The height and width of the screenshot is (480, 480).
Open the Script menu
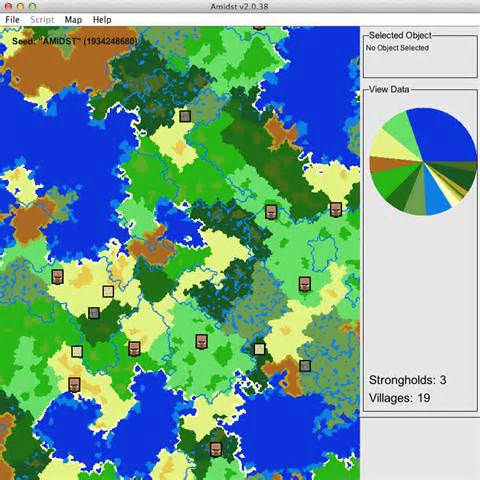[x=42, y=20]
